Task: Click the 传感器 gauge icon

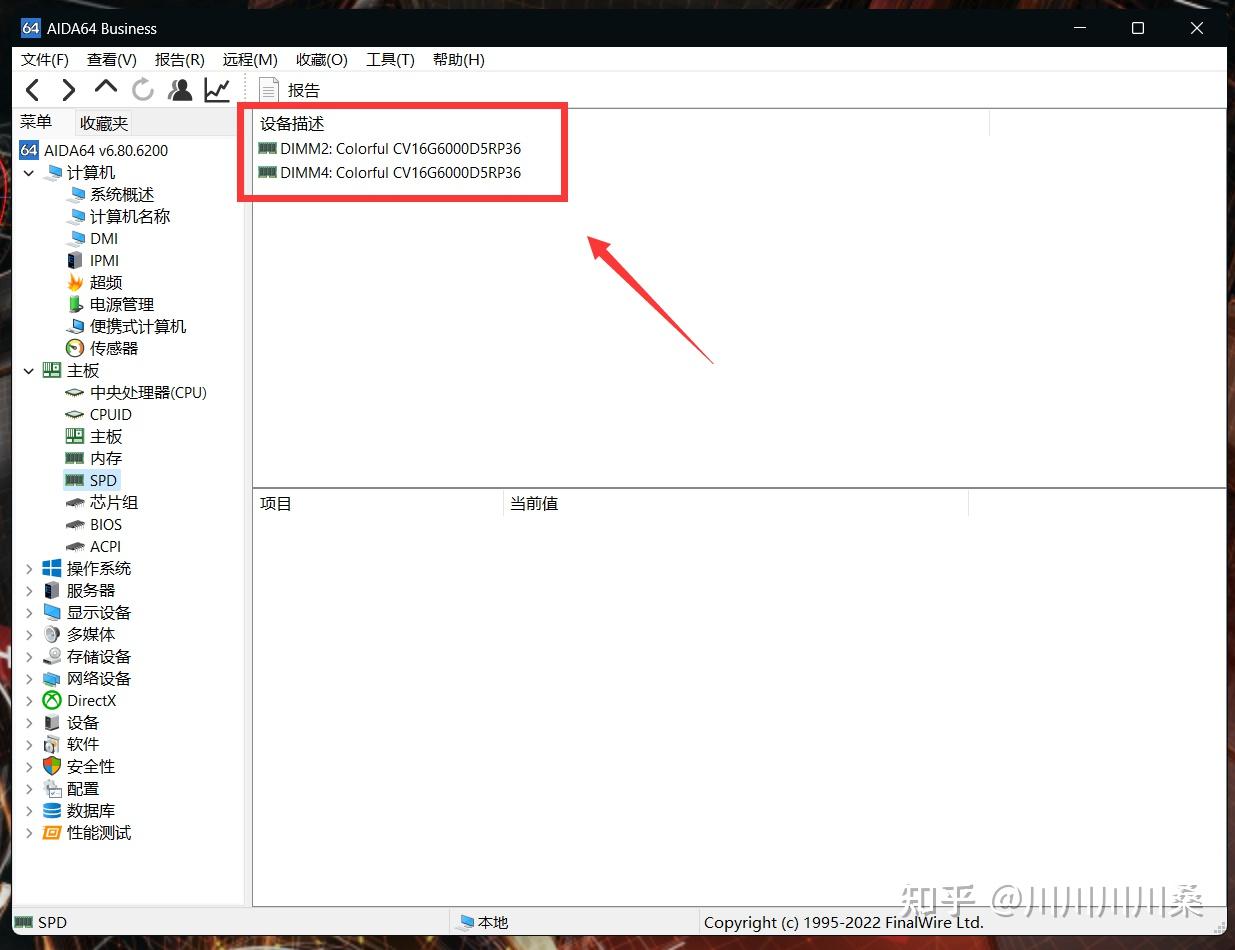Action: (x=75, y=348)
